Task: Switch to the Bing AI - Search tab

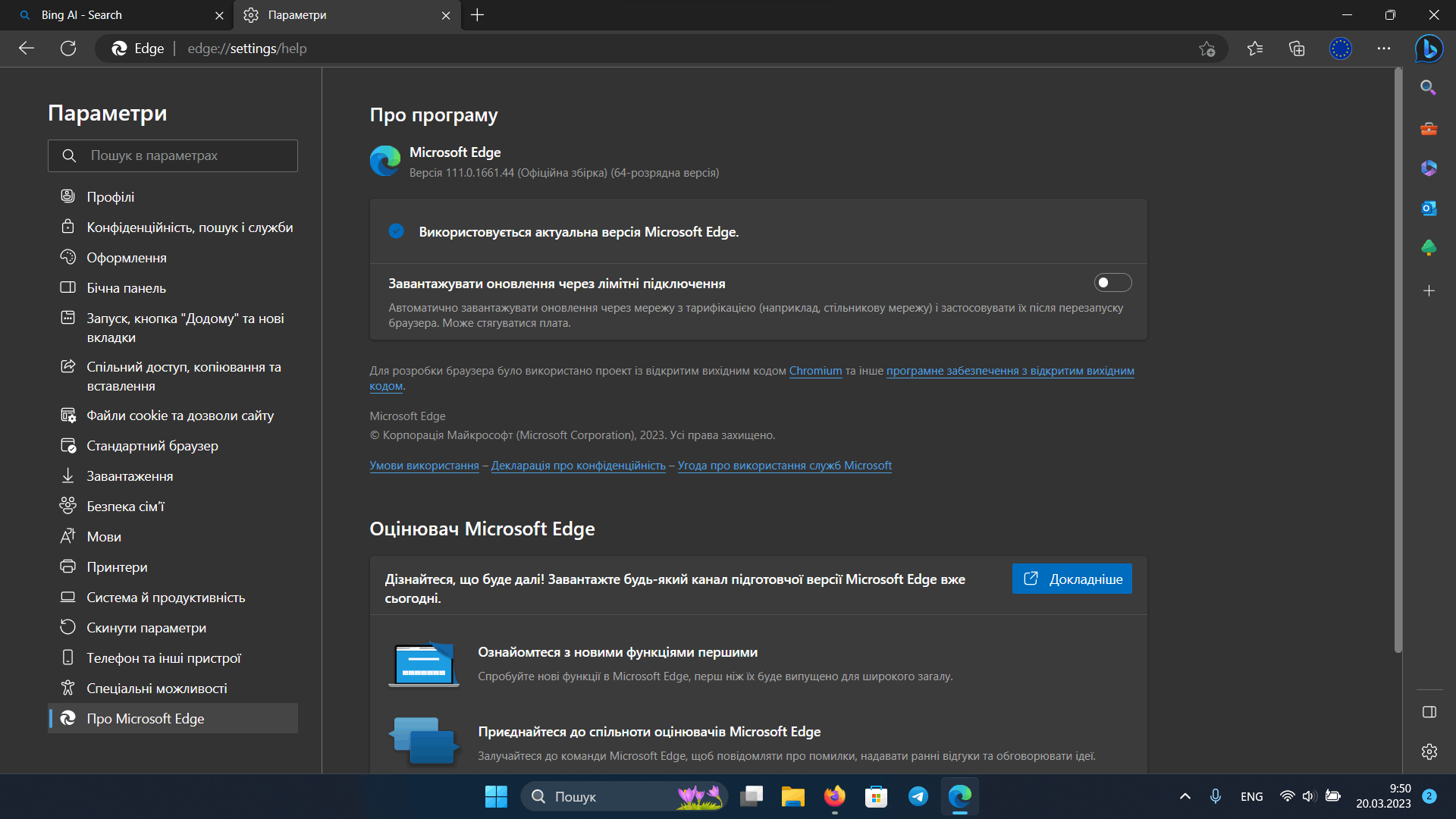Action: pos(117,15)
